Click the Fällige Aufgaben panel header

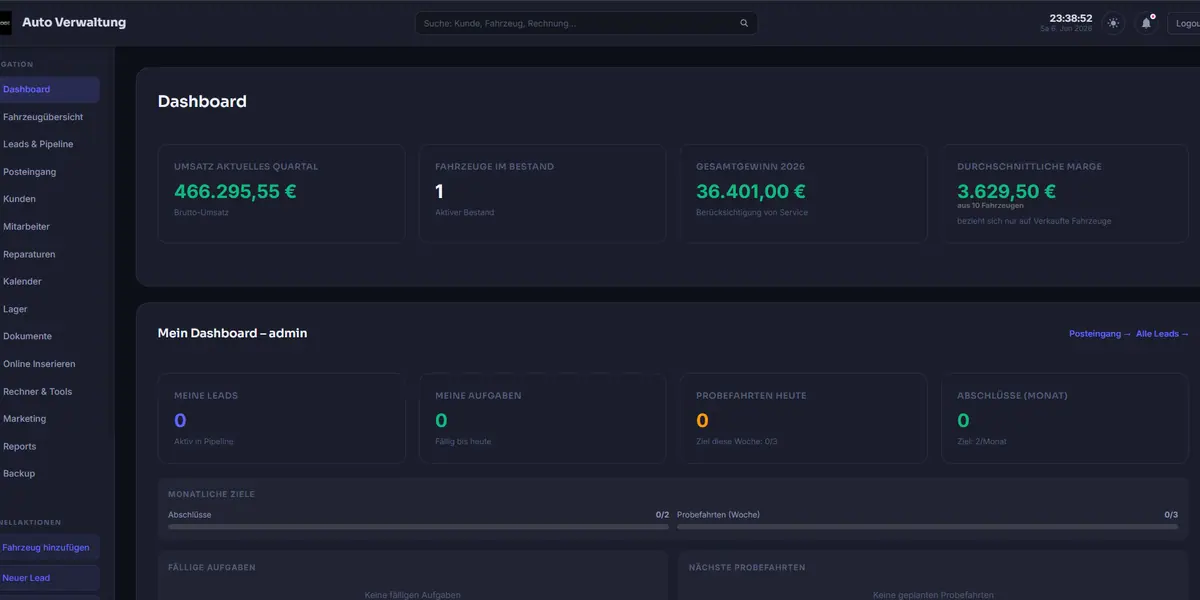[212, 567]
